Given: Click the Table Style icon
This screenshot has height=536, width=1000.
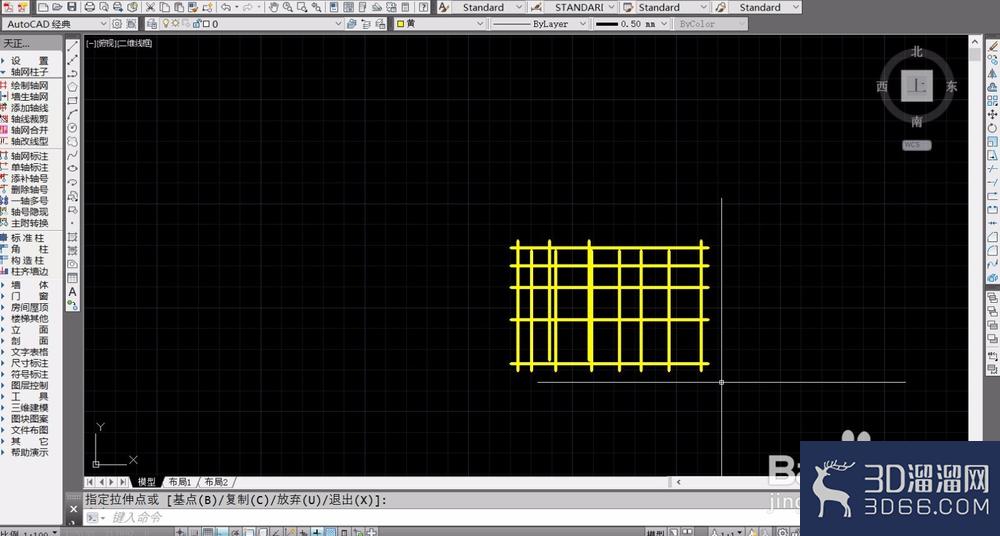Looking at the screenshot, I should [x=628, y=7].
